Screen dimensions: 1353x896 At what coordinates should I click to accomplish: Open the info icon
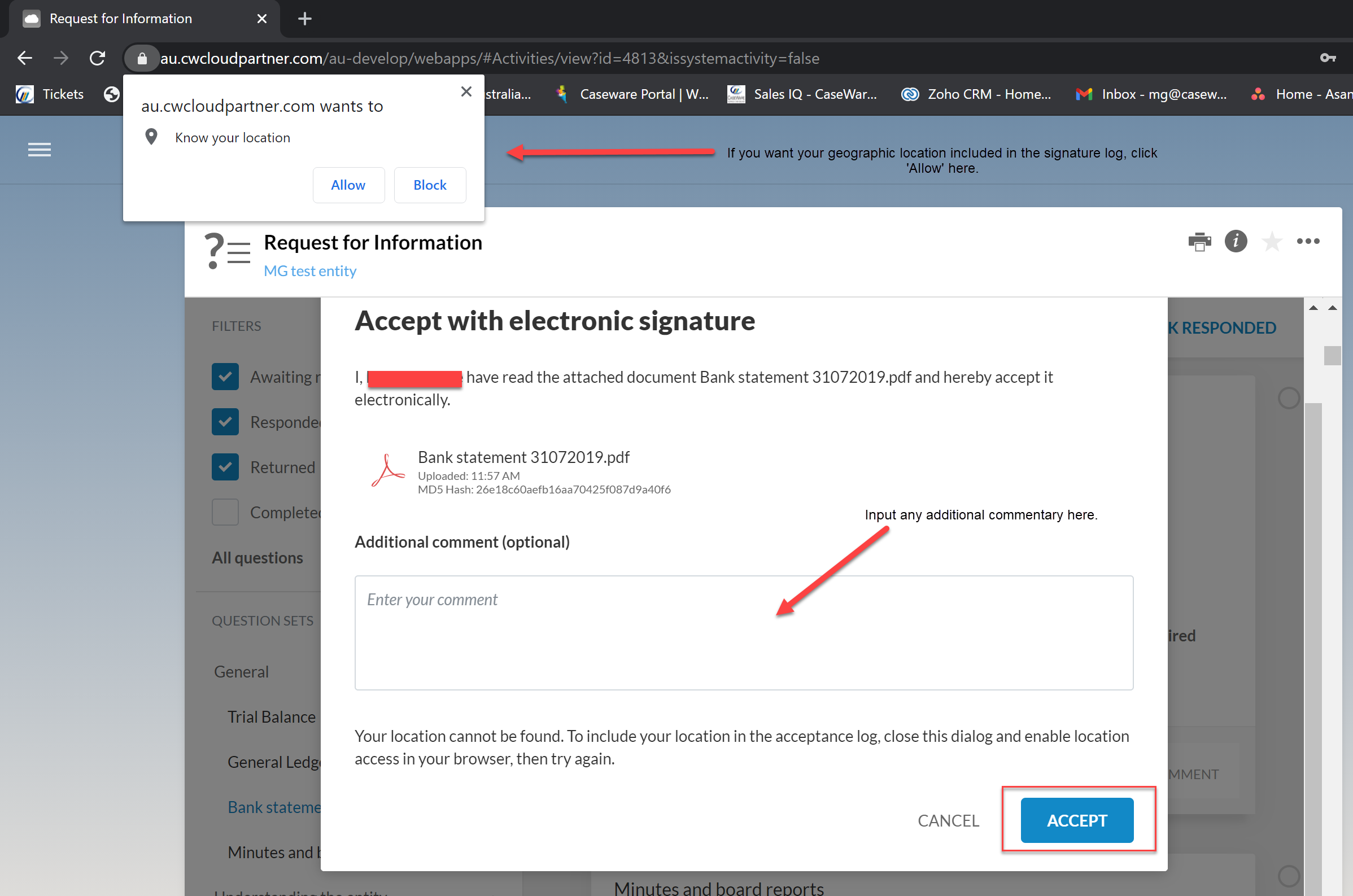[1236, 241]
